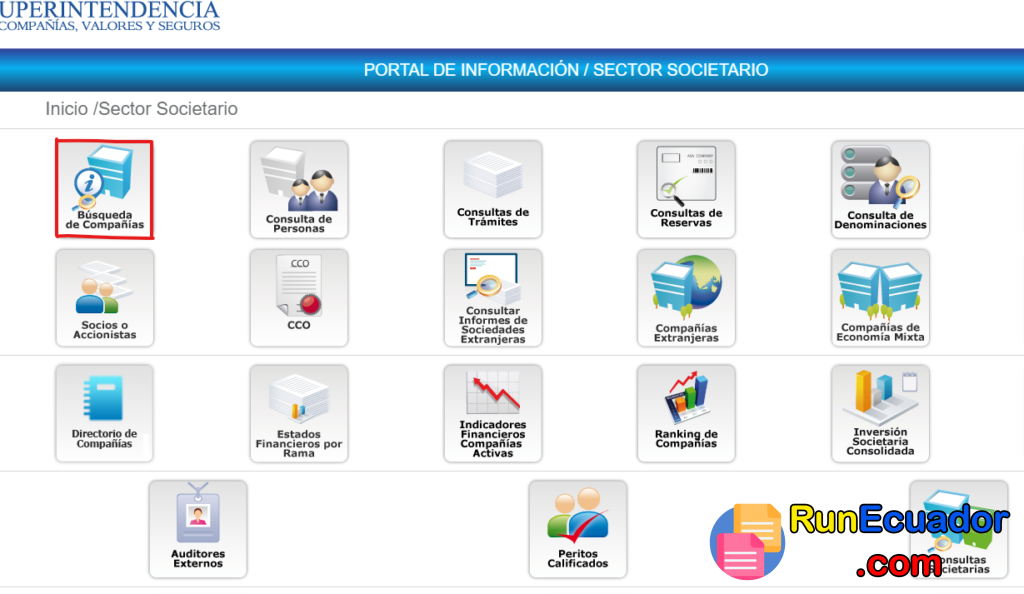Access the Directorio de Compañías
This screenshot has height=594, width=1024.
tap(104, 412)
